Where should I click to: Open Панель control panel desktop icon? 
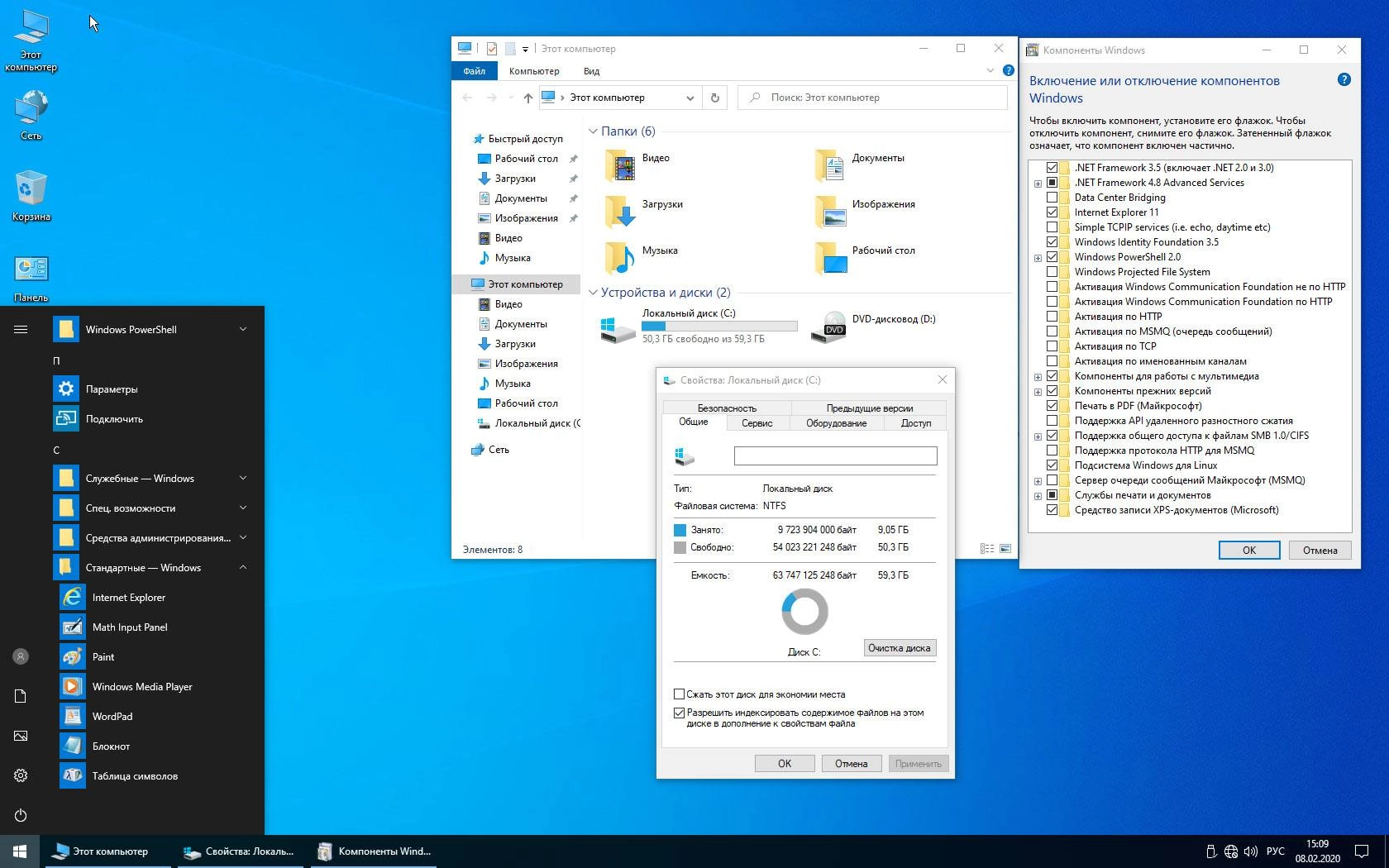click(x=31, y=279)
